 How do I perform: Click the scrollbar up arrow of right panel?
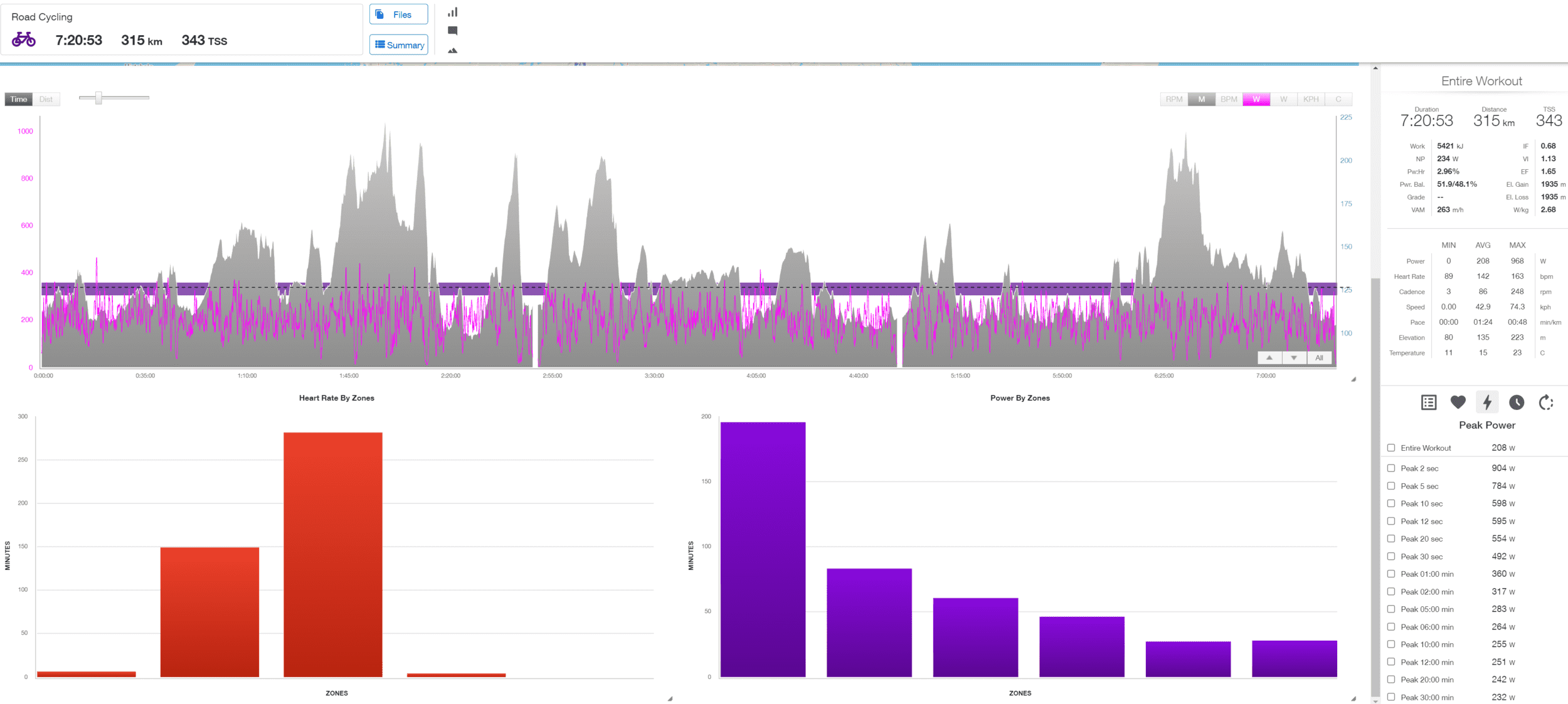[x=1375, y=68]
